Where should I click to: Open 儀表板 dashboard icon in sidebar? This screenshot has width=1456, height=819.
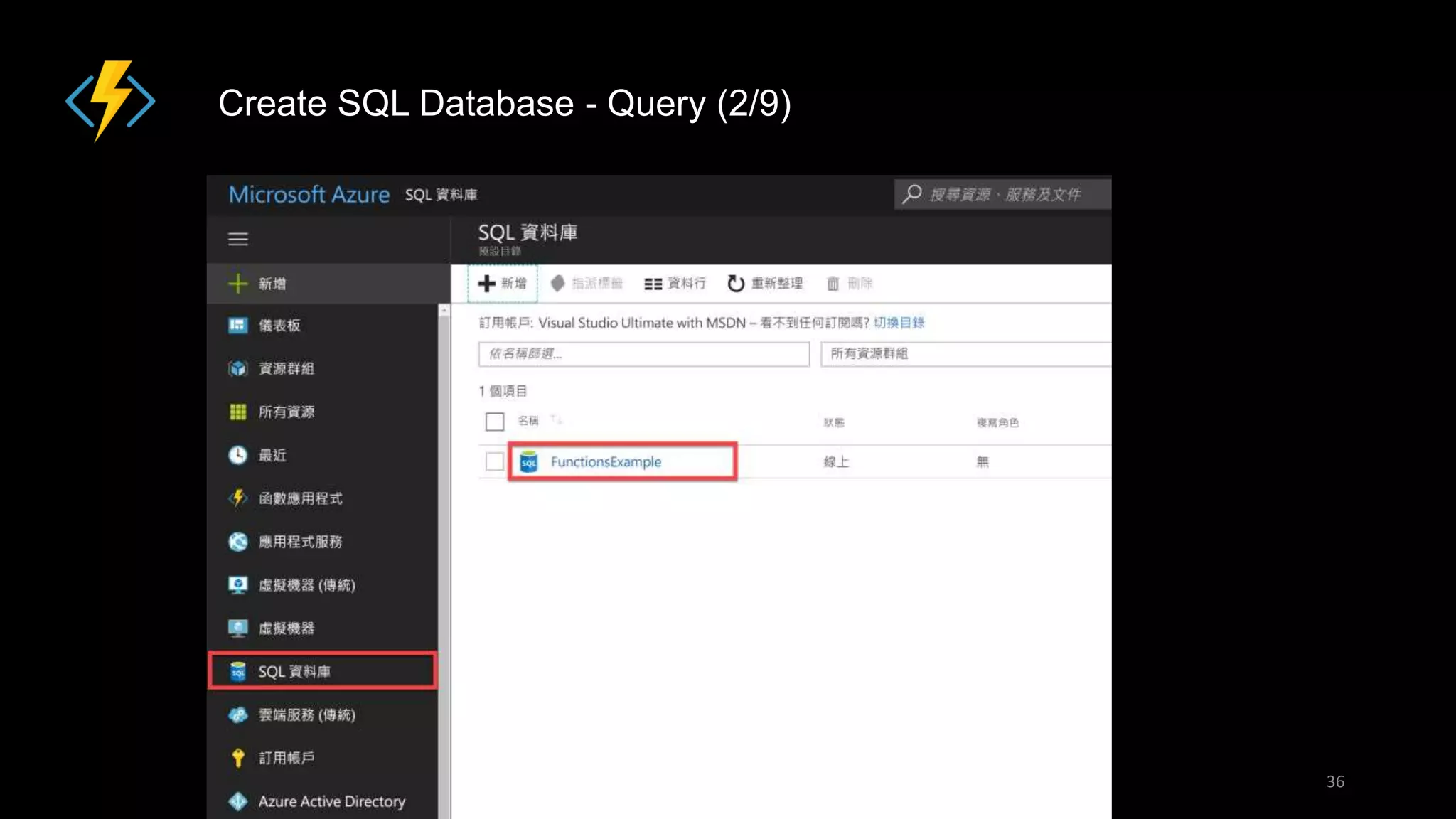tap(237, 326)
